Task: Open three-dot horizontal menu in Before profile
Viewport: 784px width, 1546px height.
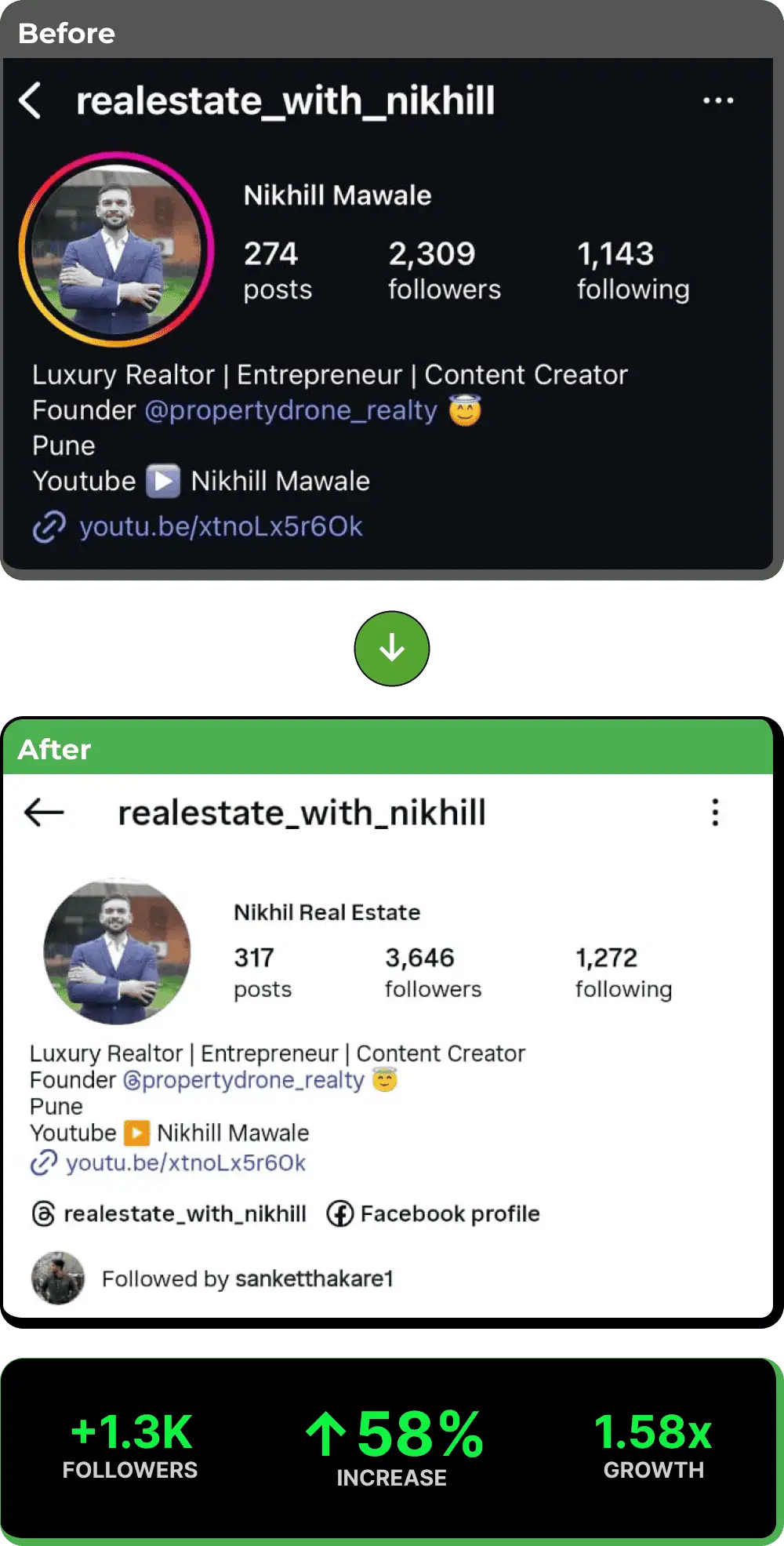Action: 717,100
